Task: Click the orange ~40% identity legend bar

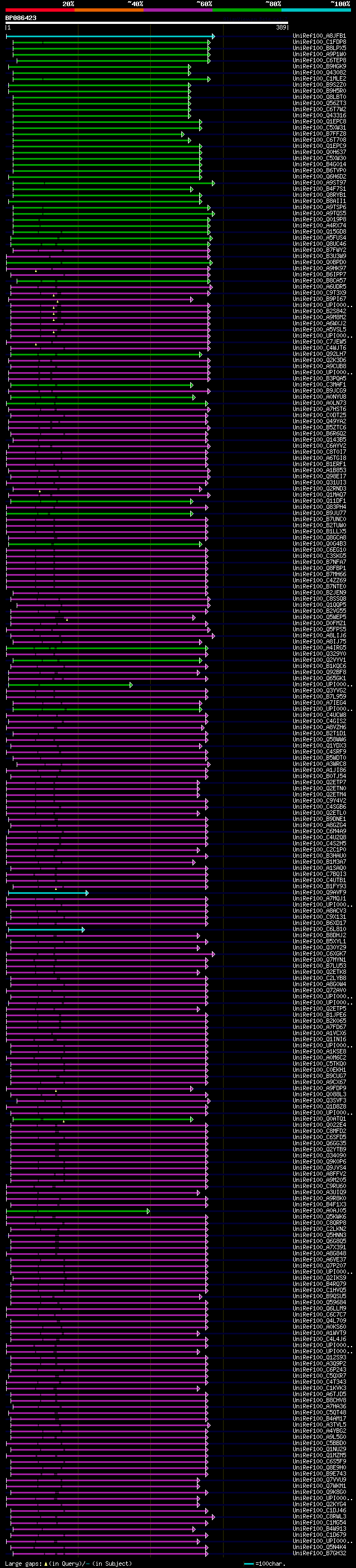Action: tap(109, 10)
